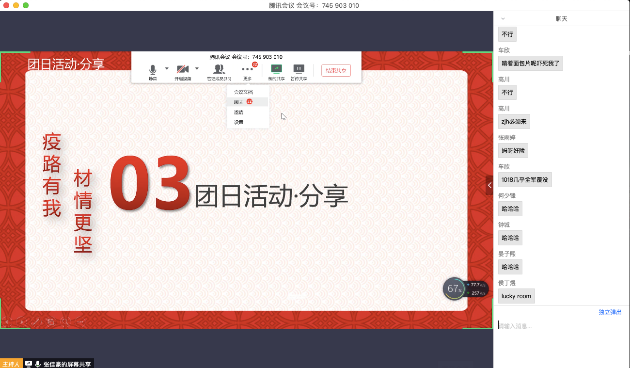
Task: Expand the microphone options arrow
Action: (x=167, y=68)
